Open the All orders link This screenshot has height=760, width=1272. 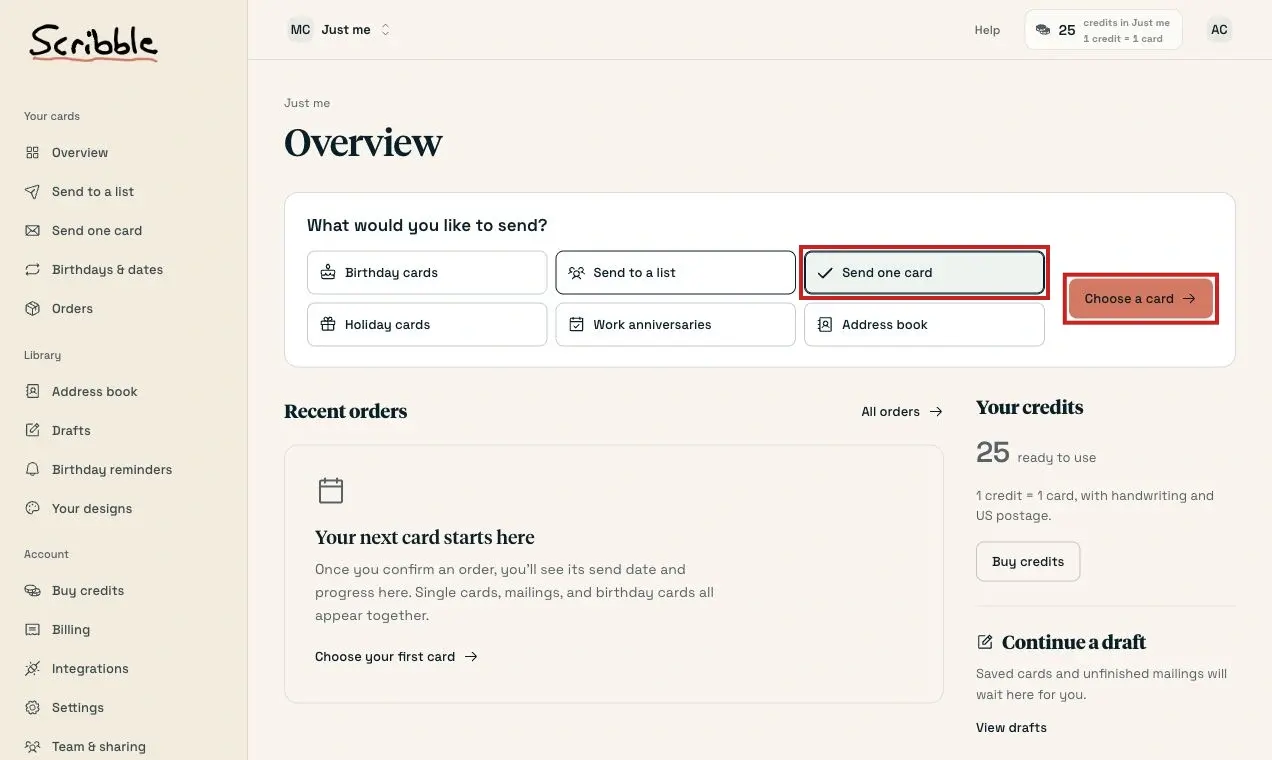(x=902, y=412)
